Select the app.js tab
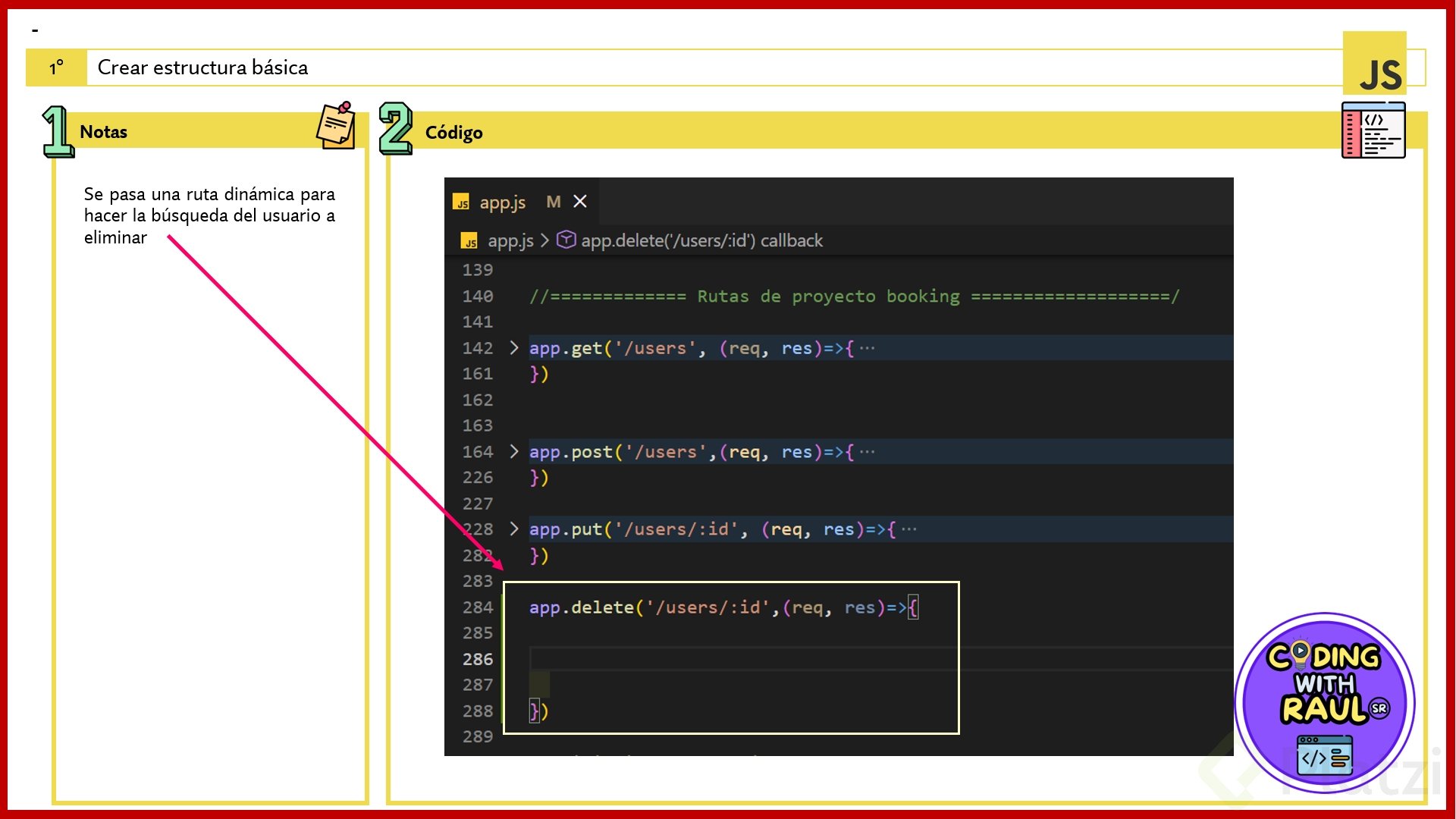The width and height of the screenshot is (1456, 819). pyautogui.click(x=502, y=202)
